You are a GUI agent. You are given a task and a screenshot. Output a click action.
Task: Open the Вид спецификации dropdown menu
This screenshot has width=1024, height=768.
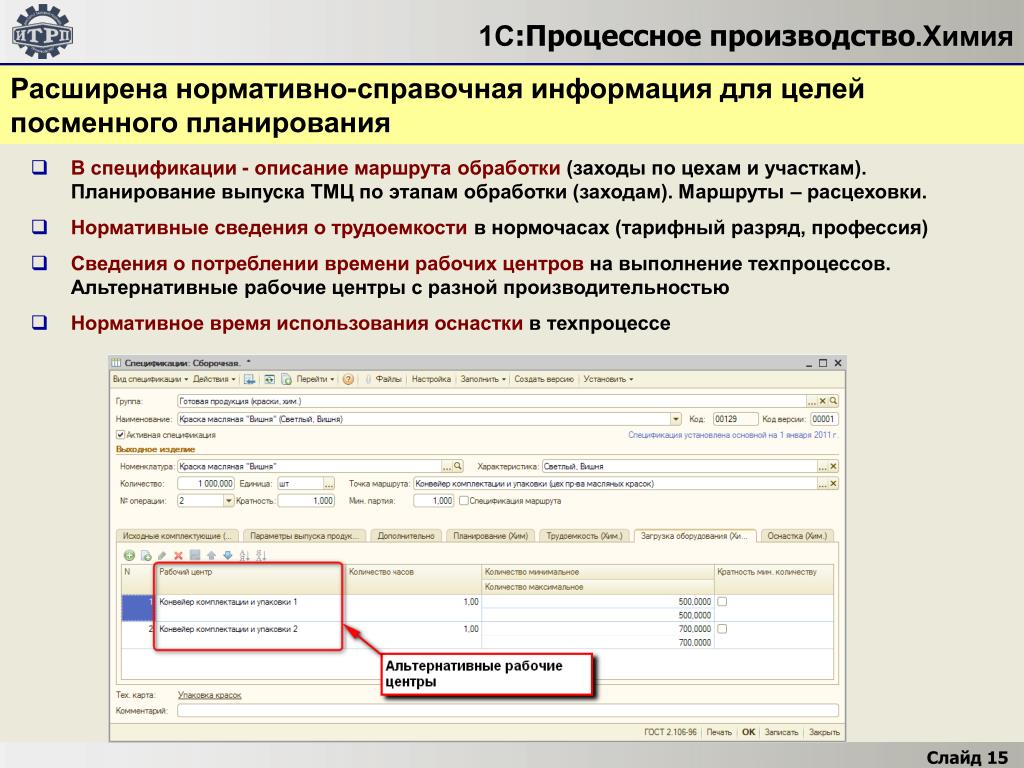click(150, 379)
